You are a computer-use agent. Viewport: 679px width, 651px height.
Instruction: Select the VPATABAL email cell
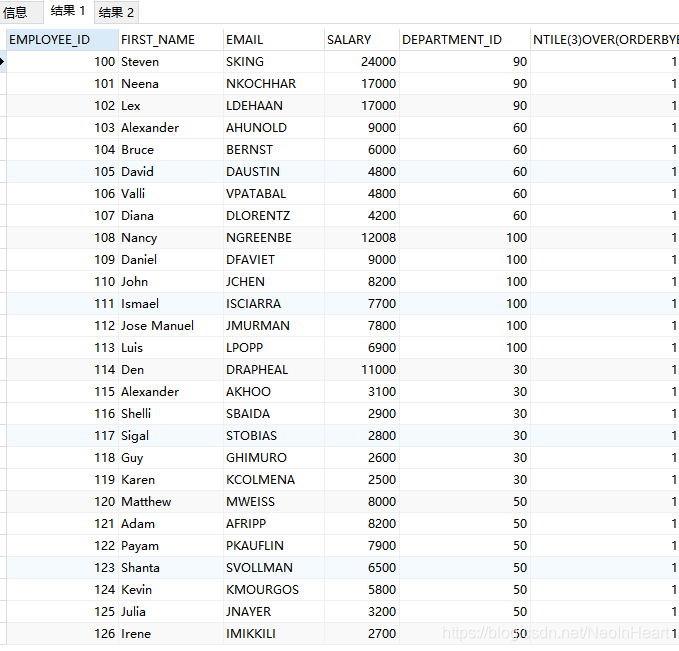pos(273,194)
